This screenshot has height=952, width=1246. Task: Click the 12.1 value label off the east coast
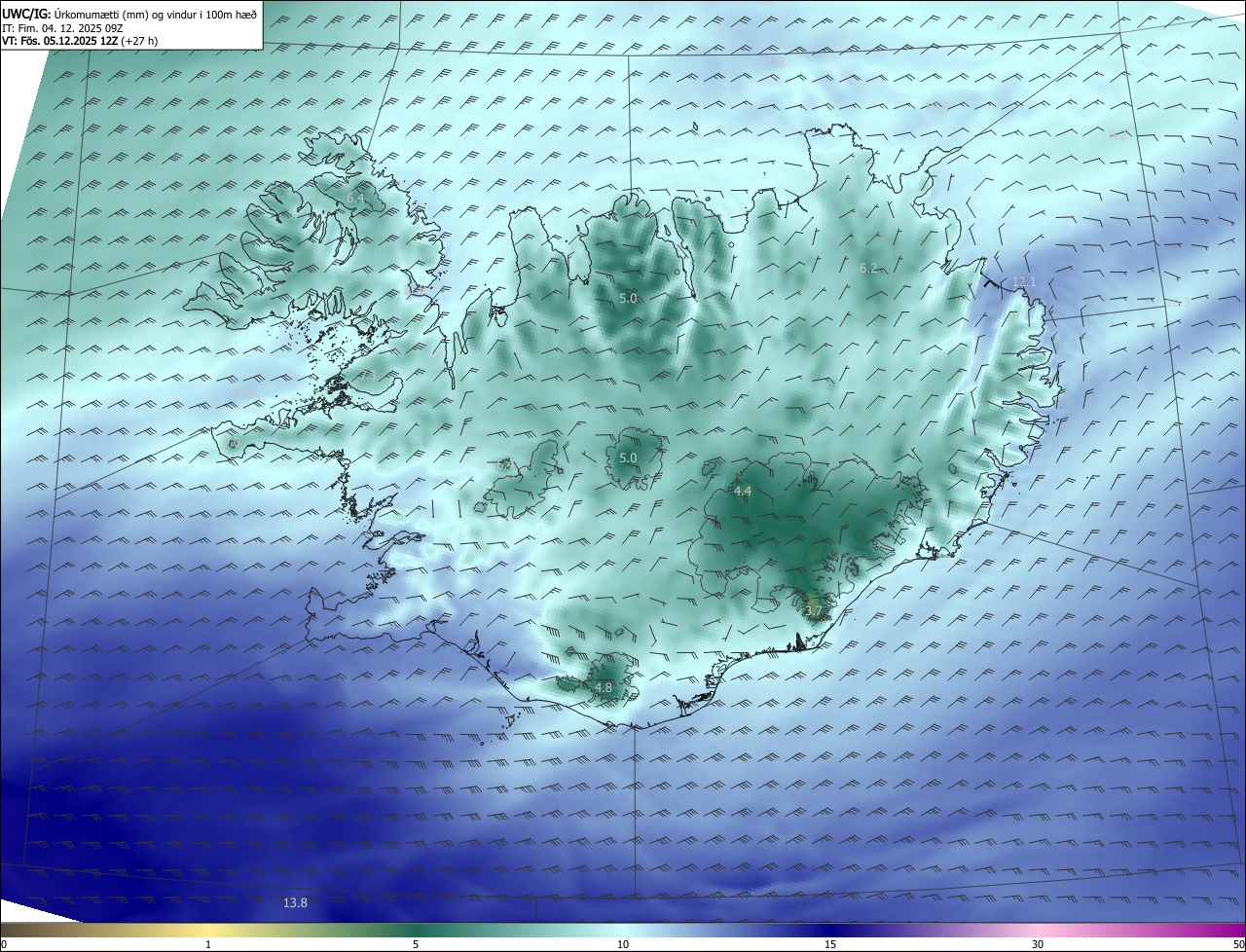tap(1024, 282)
